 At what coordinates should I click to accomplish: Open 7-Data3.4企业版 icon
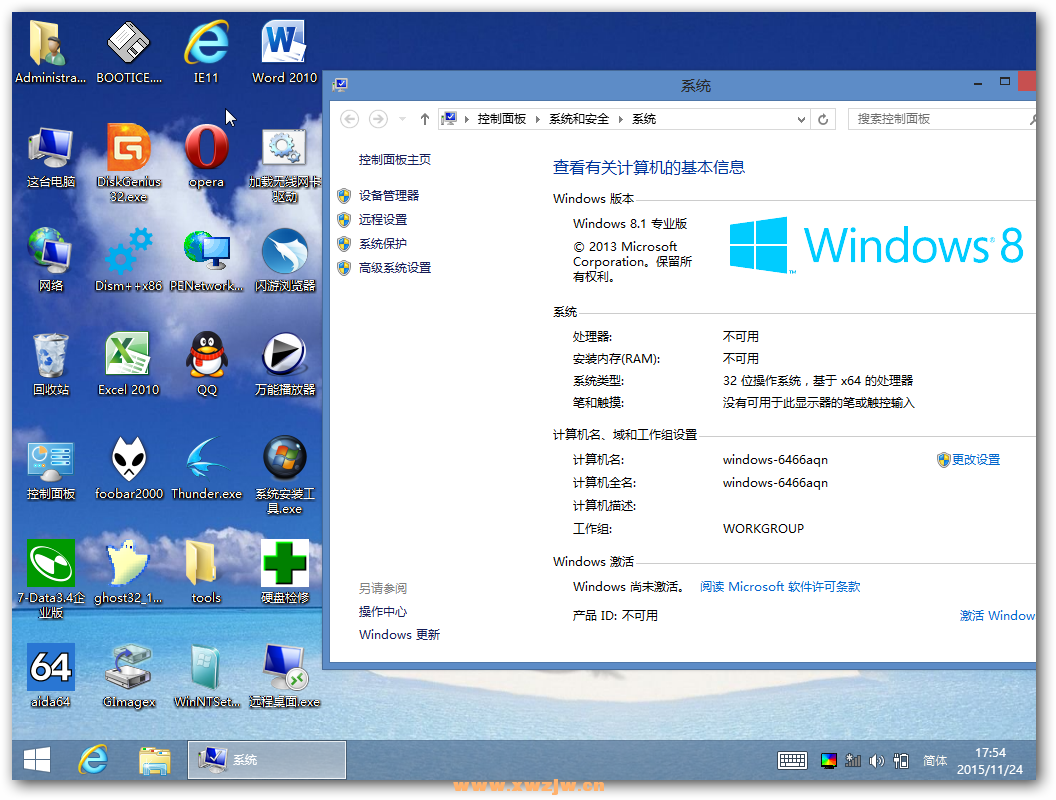click(51, 579)
